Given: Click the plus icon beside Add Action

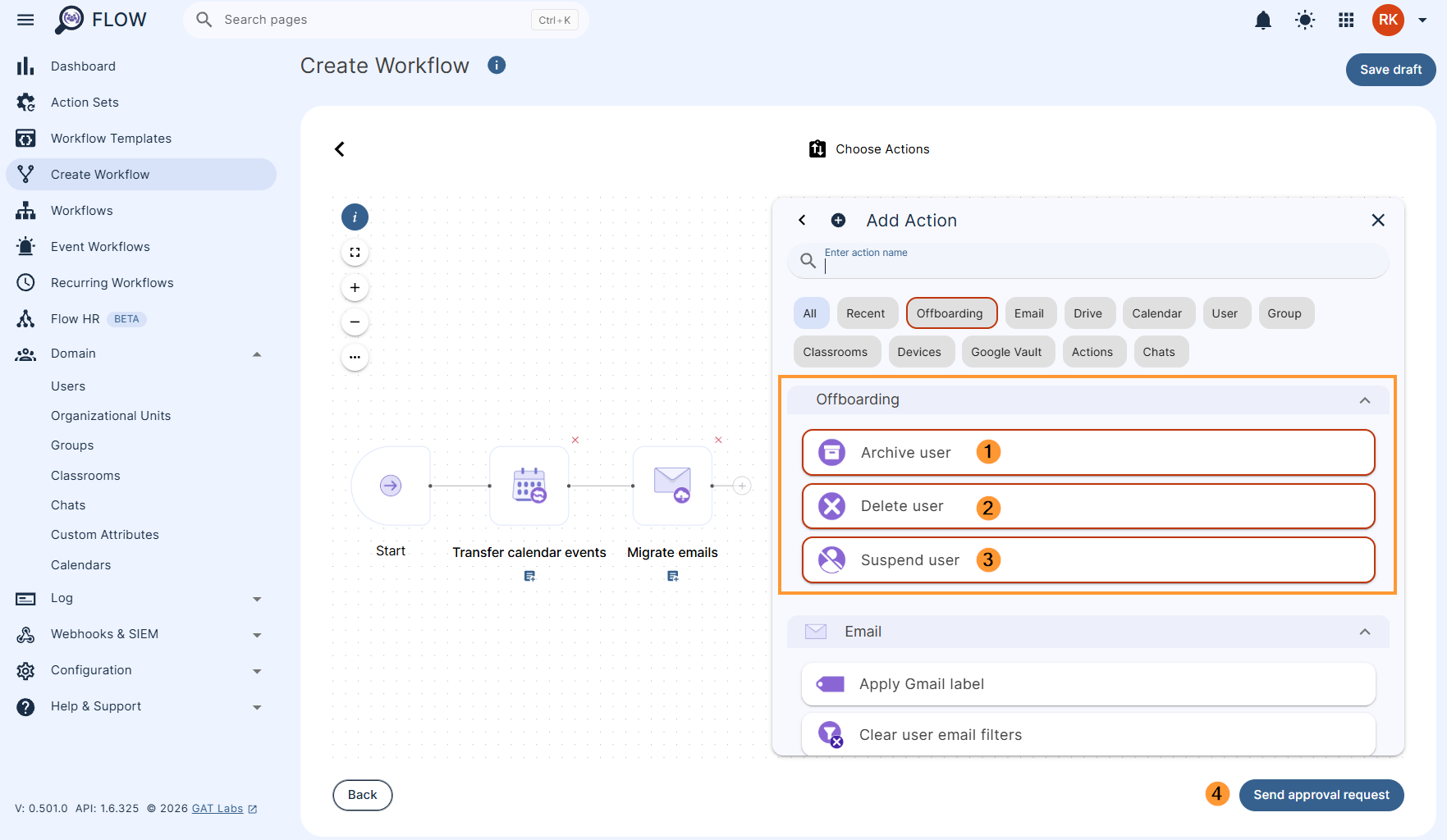Looking at the screenshot, I should pos(838,220).
